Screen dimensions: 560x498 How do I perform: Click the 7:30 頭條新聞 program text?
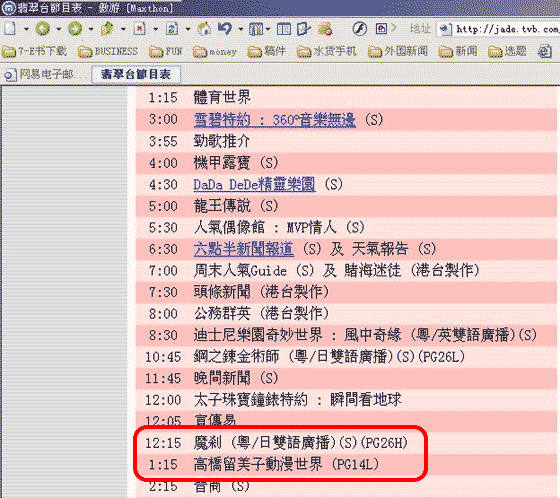(x=261, y=292)
